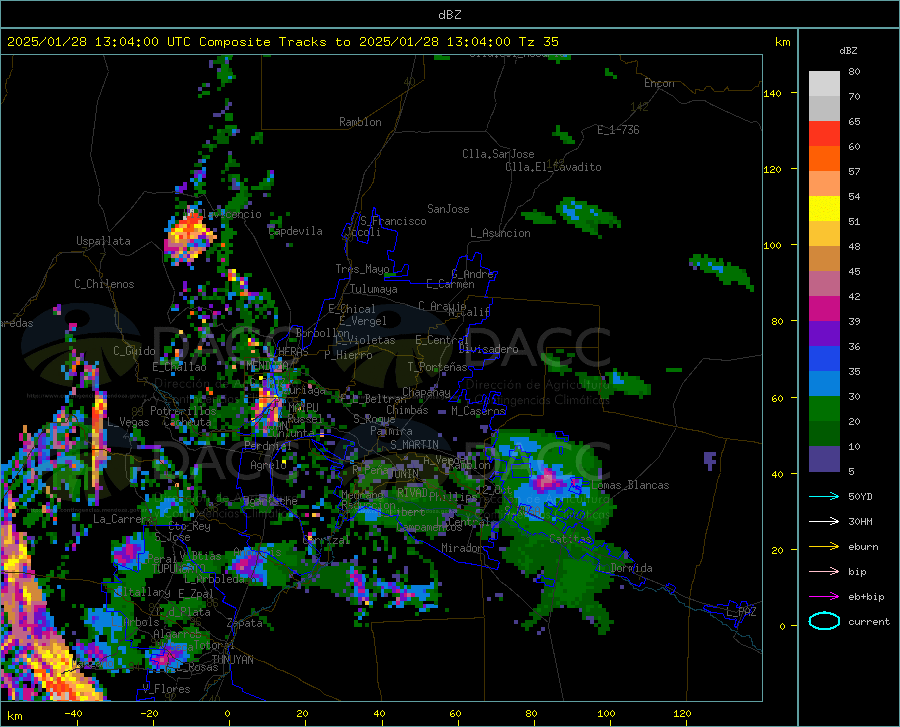This screenshot has width=900, height=727.
Task: Click the Divisadero map label
Action: click(x=488, y=349)
